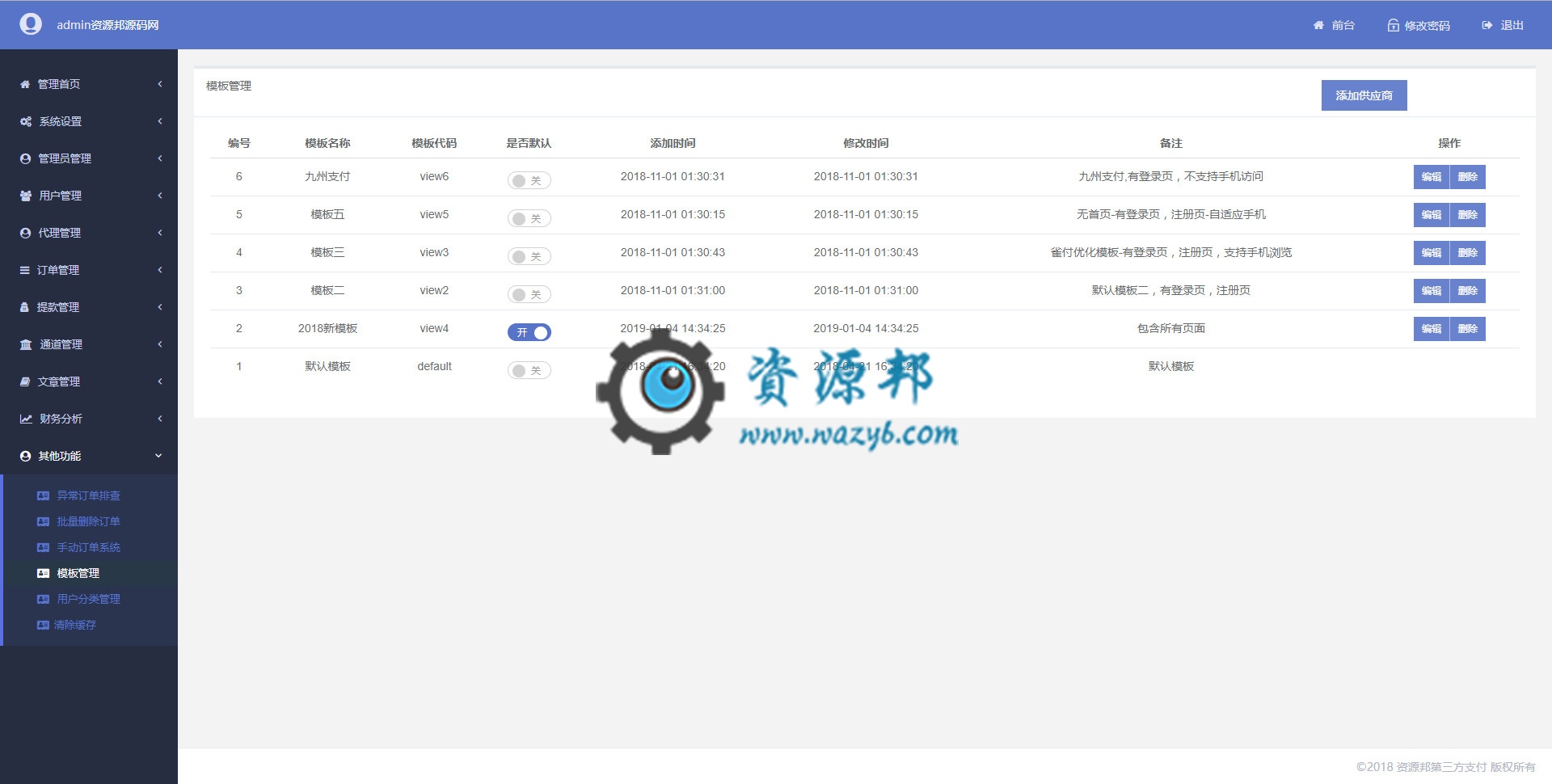Expand the 财务分析 menu chevron
This screenshot has height=784, width=1552.
coord(160,419)
